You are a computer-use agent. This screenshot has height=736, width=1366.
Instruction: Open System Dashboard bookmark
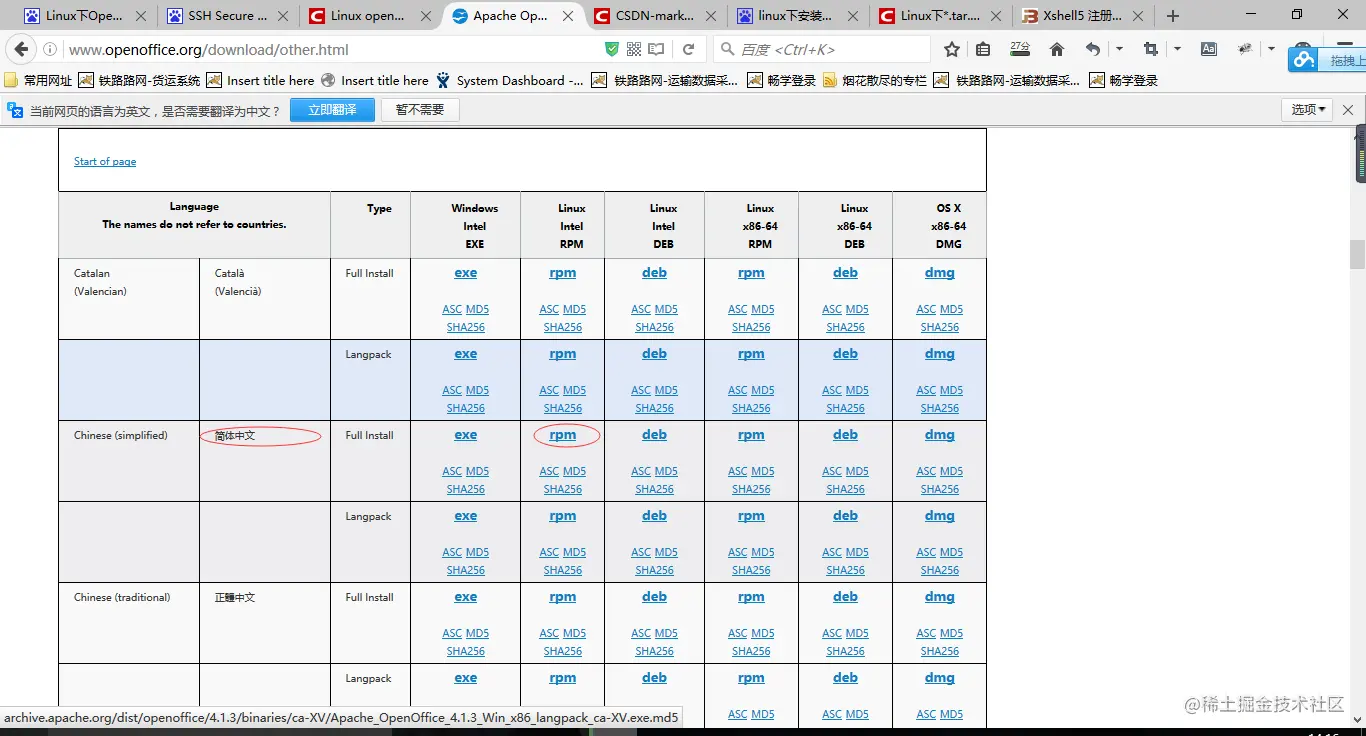click(510, 80)
